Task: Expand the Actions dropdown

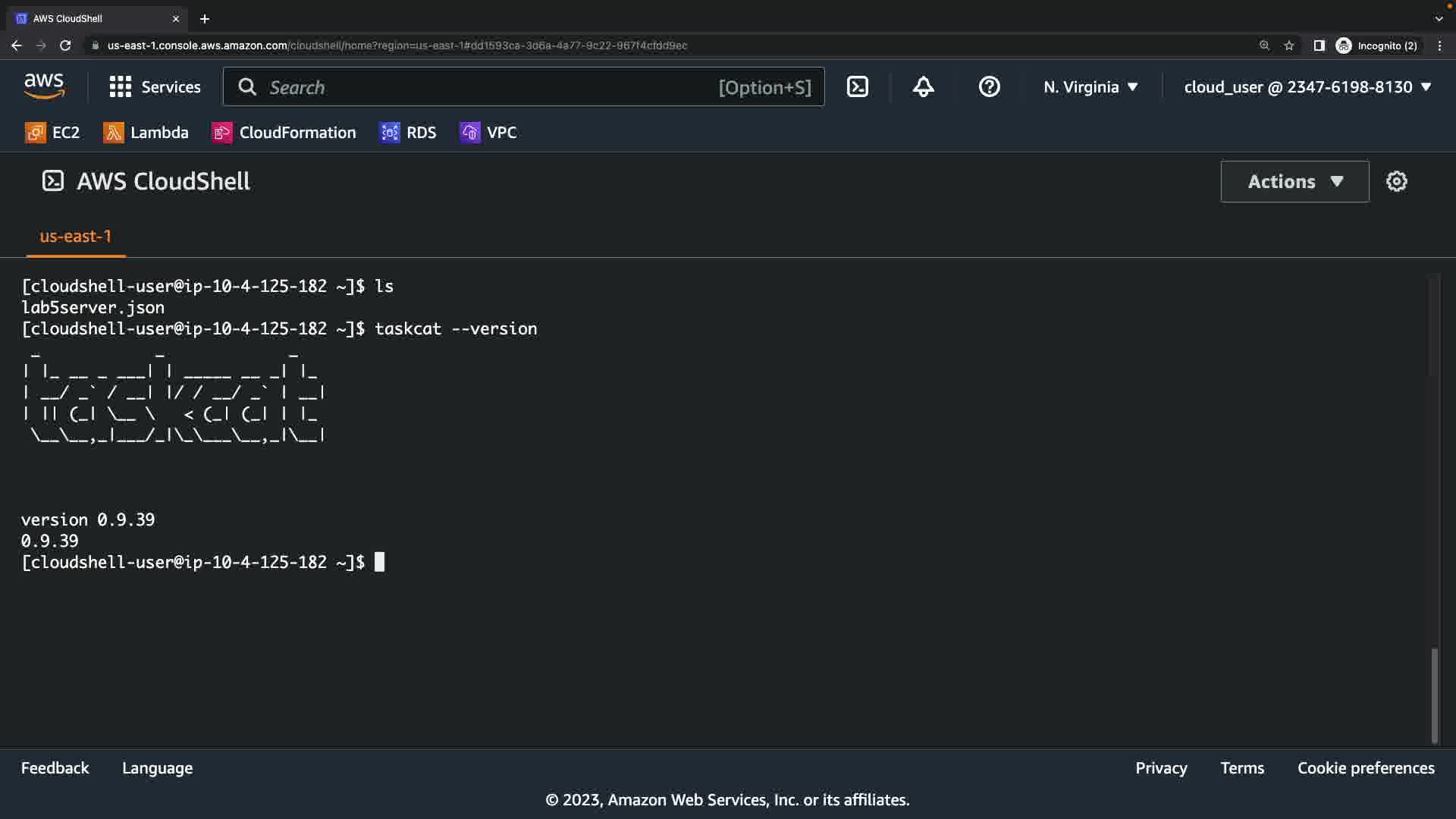Action: (1294, 181)
